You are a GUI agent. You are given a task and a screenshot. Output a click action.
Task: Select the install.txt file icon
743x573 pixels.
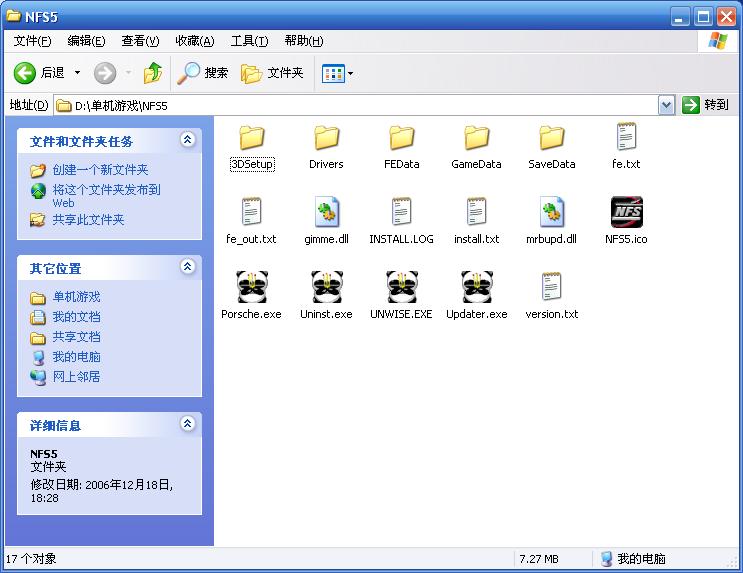pyautogui.click(x=476, y=211)
